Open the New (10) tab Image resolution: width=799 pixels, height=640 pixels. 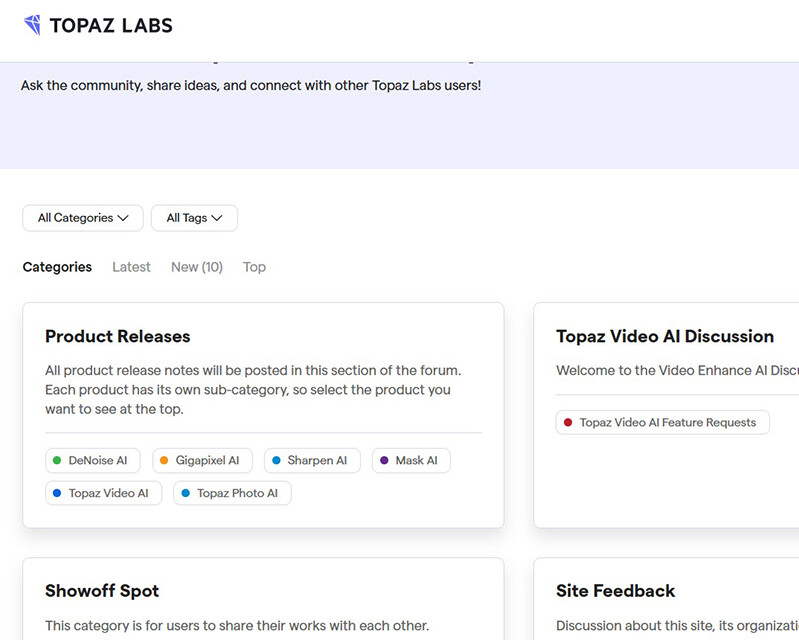coord(197,267)
